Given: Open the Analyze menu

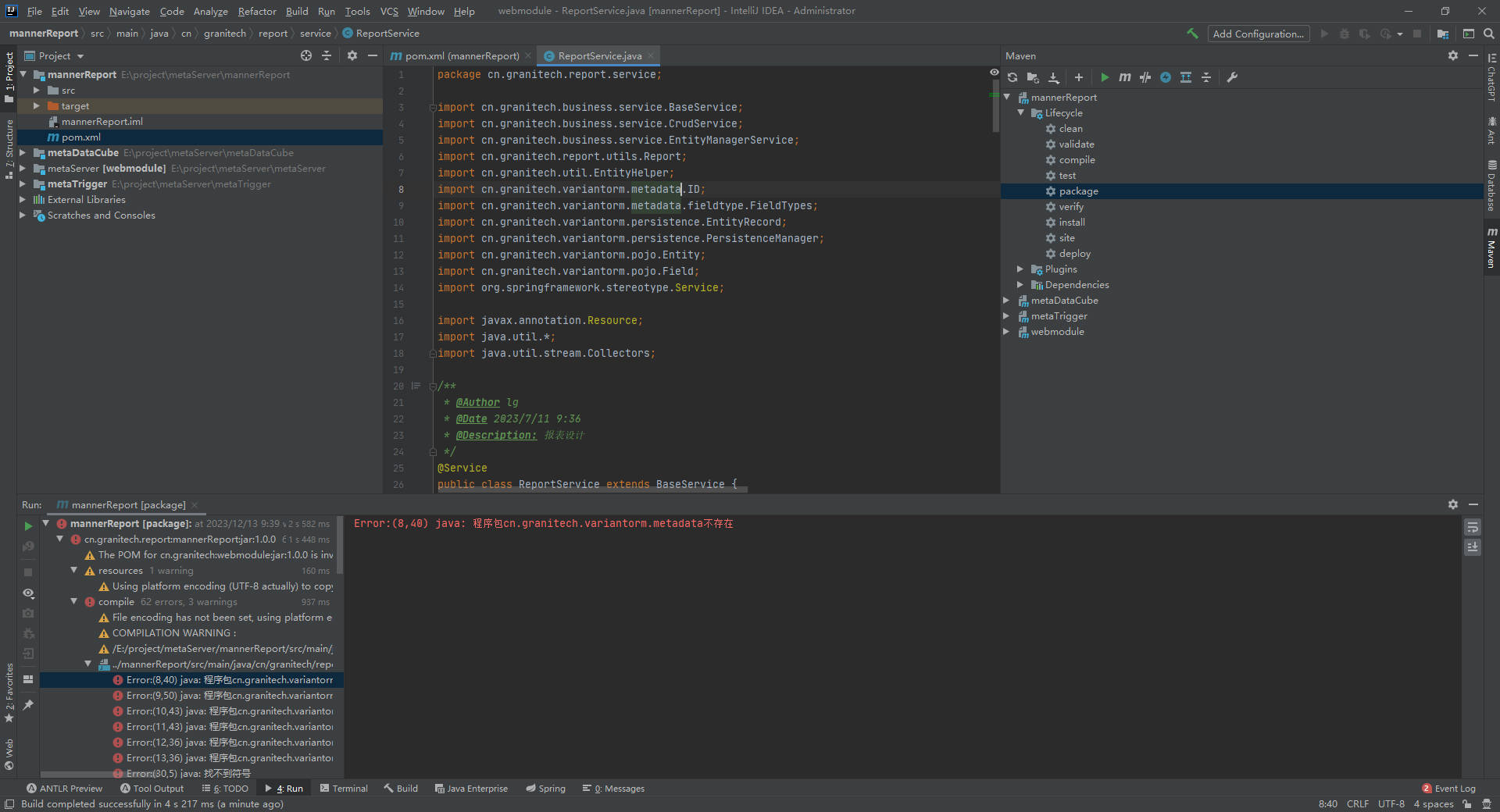Looking at the screenshot, I should coord(210,11).
